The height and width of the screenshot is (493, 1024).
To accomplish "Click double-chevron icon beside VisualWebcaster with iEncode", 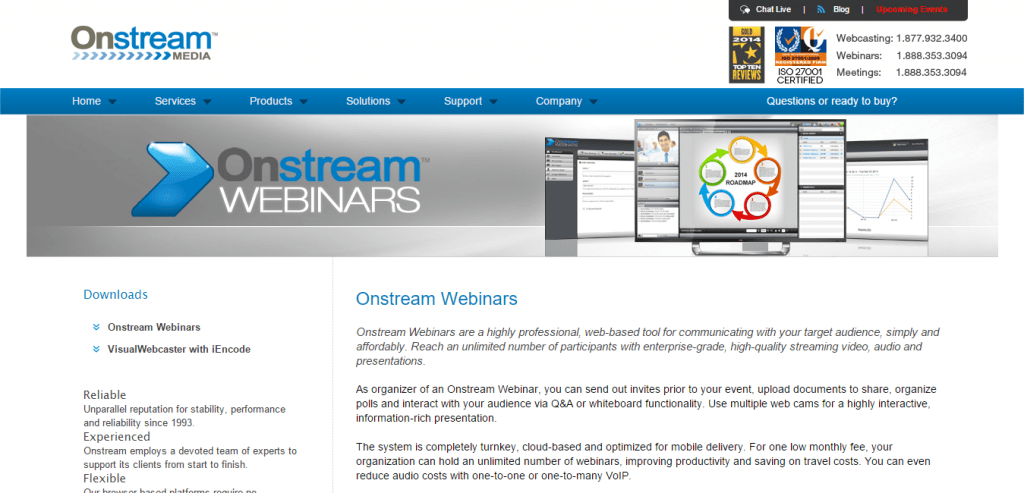I will 96,349.
